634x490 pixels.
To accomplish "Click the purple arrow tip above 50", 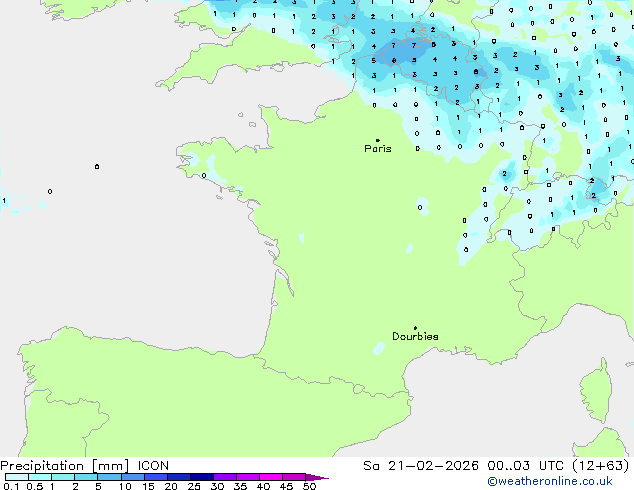I will tap(317, 477).
